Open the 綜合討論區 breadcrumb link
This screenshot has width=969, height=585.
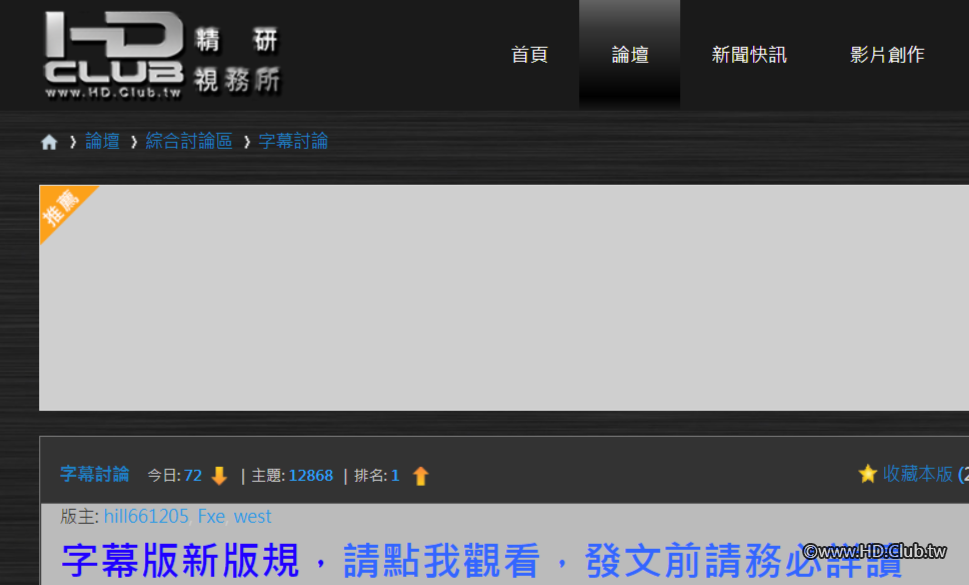(x=188, y=141)
